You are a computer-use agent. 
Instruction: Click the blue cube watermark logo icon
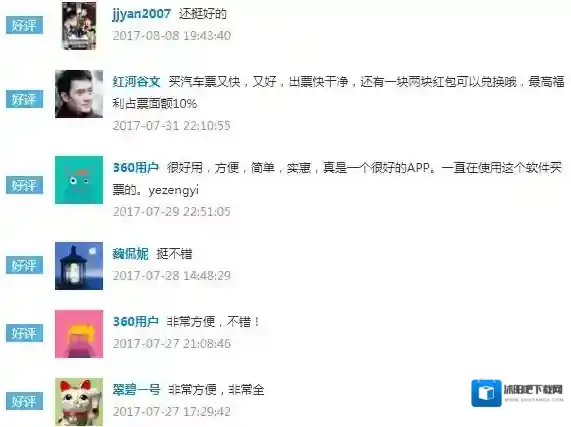[486, 393]
